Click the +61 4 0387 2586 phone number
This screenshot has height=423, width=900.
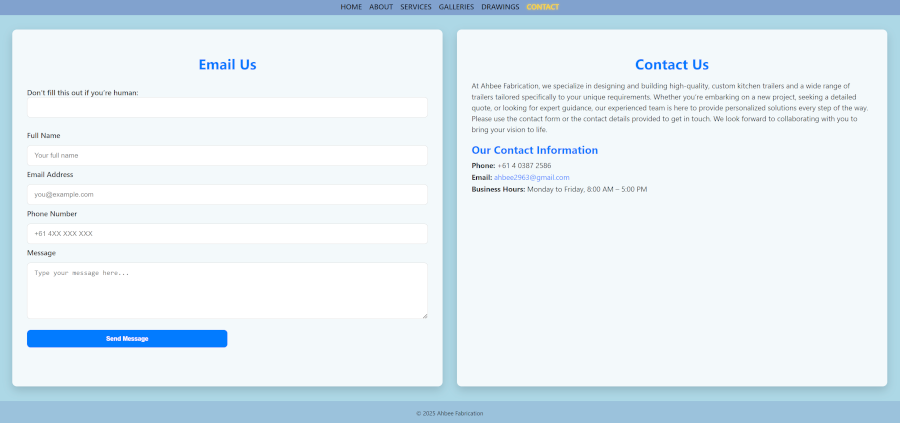coord(524,165)
